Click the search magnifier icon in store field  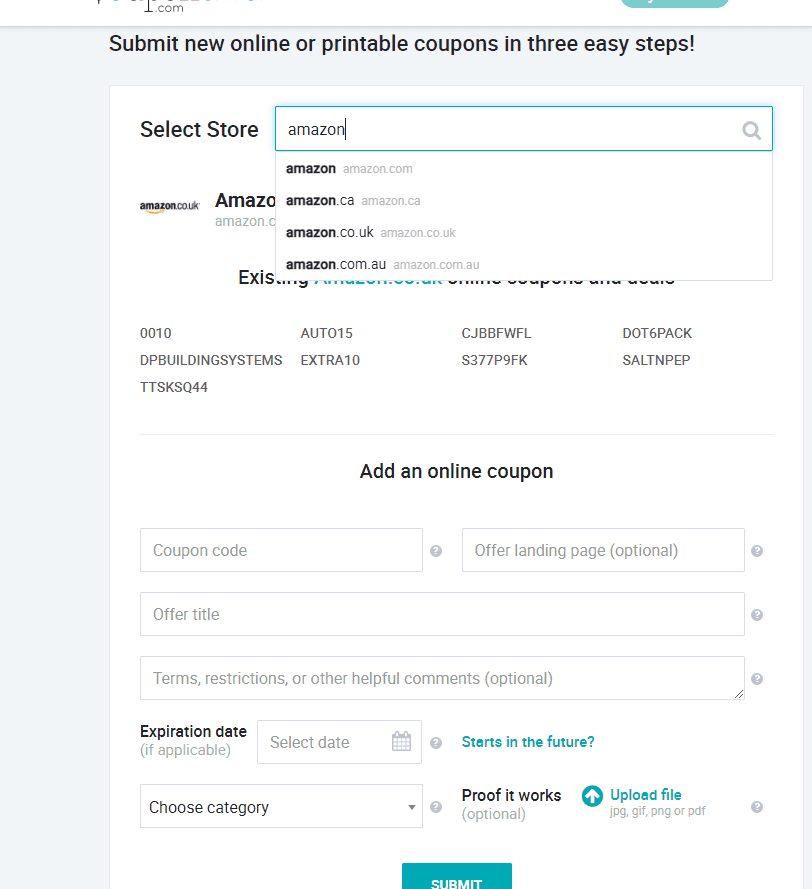[751, 130]
